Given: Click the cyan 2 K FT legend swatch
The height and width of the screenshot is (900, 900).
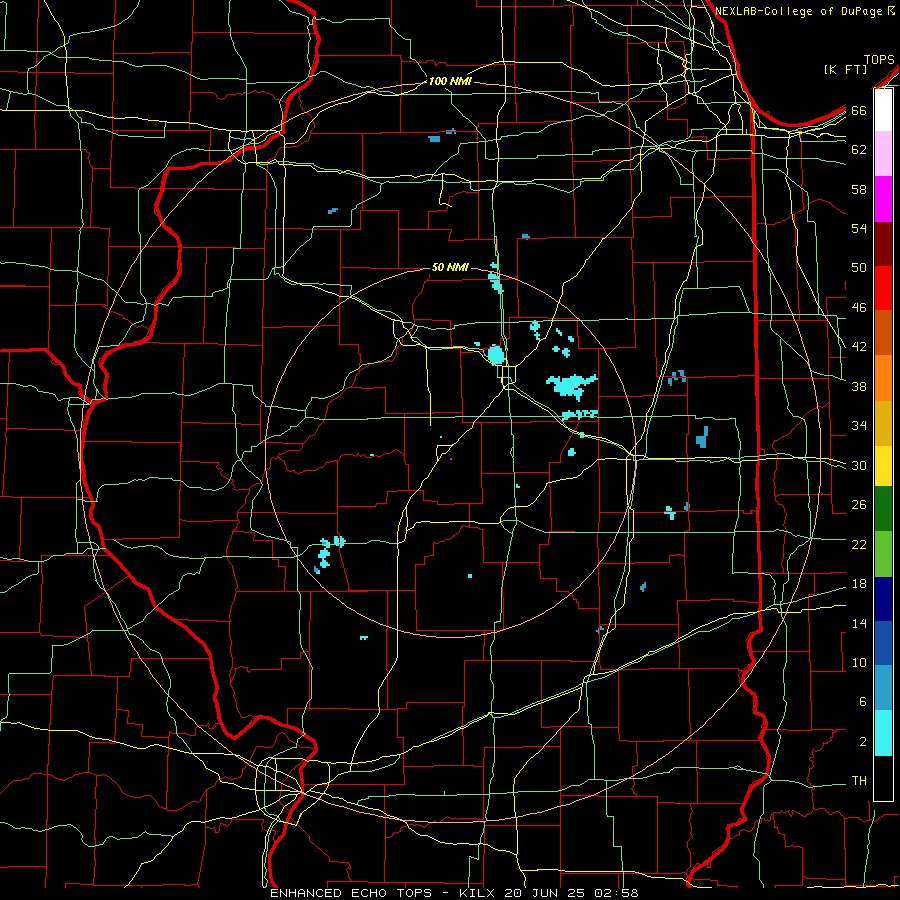Looking at the screenshot, I should click(x=883, y=733).
